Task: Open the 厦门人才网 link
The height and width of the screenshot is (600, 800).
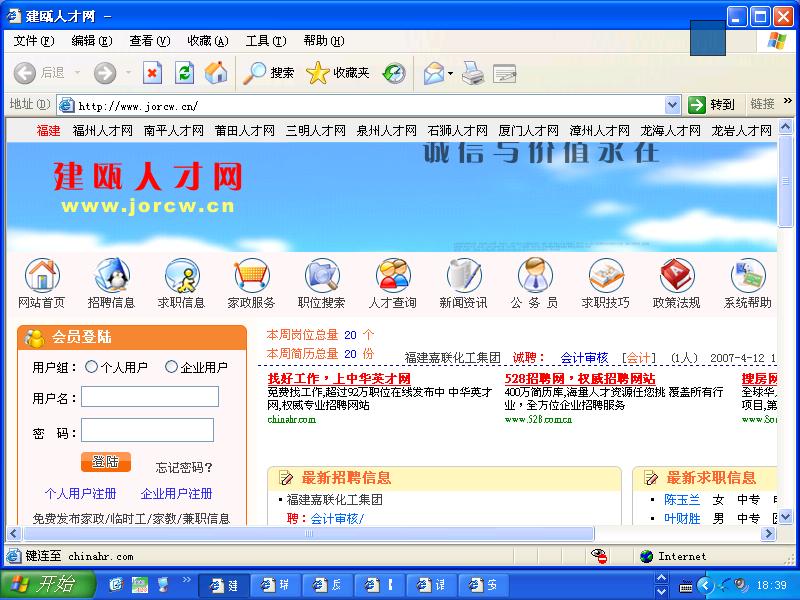Action: 528,131
